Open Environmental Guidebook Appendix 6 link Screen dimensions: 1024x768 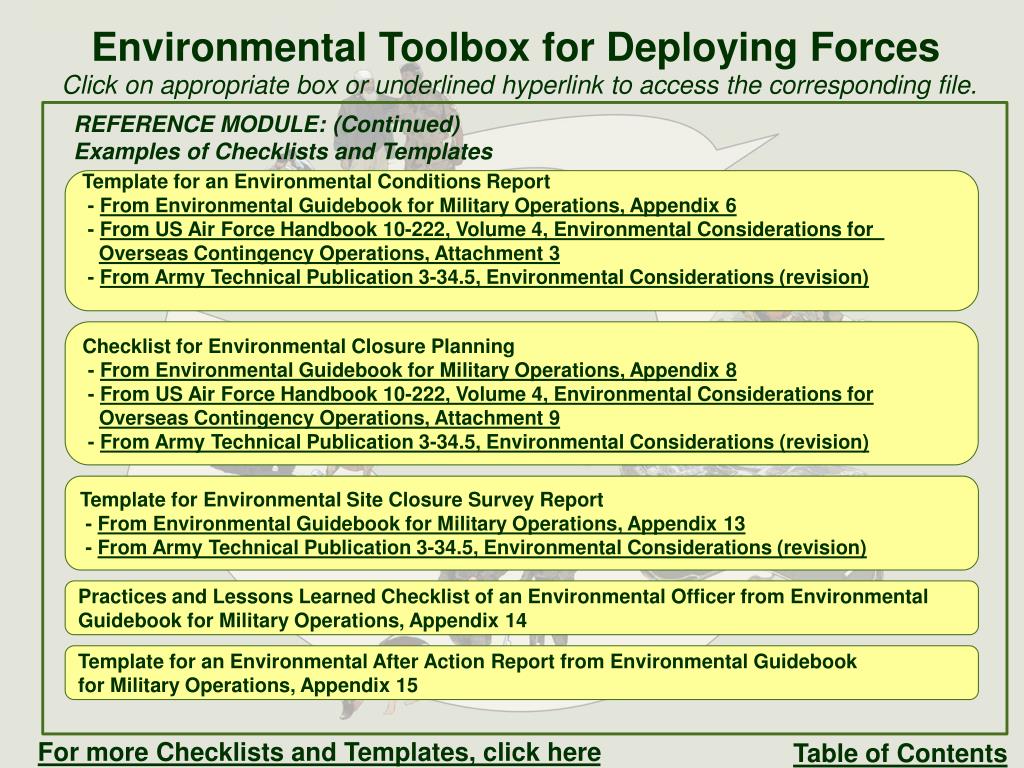pos(418,206)
